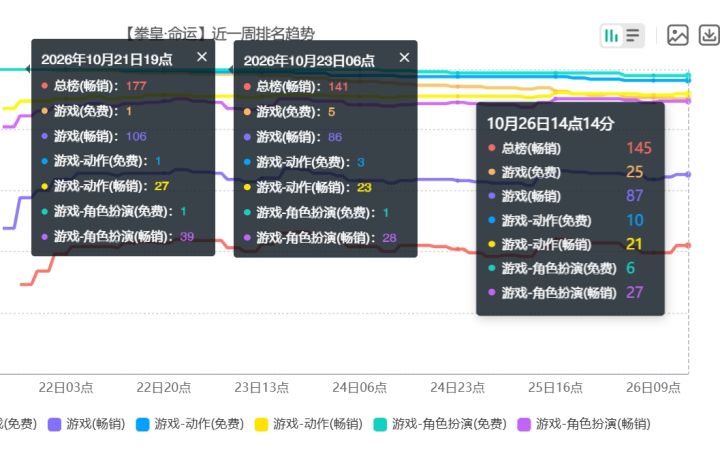Image resolution: width=720 pixels, height=458 pixels.
Task: Toggle the 游戏-角色扮演(免费) legend series
Action: coord(440,424)
